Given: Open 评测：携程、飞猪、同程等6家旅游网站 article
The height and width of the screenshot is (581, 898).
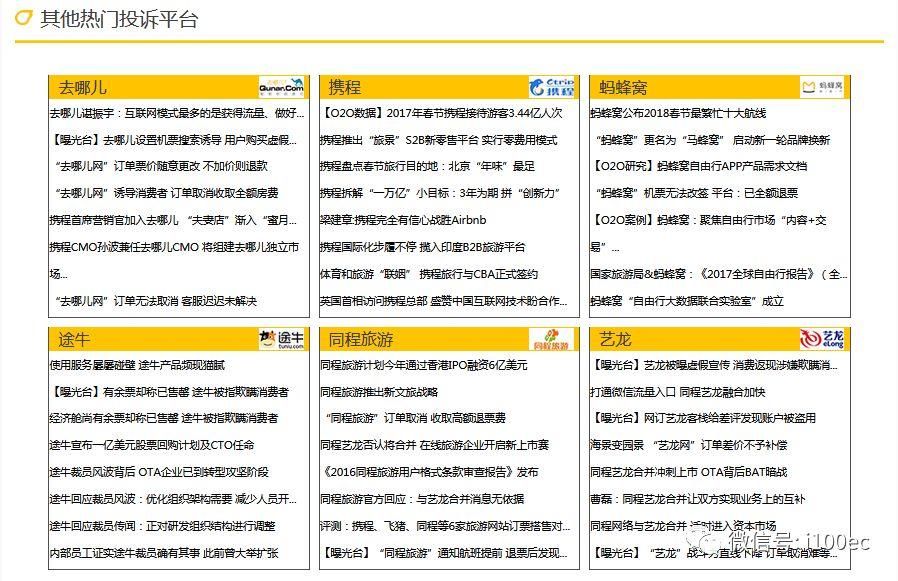Looking at the screenshot, I should [445, 526].
